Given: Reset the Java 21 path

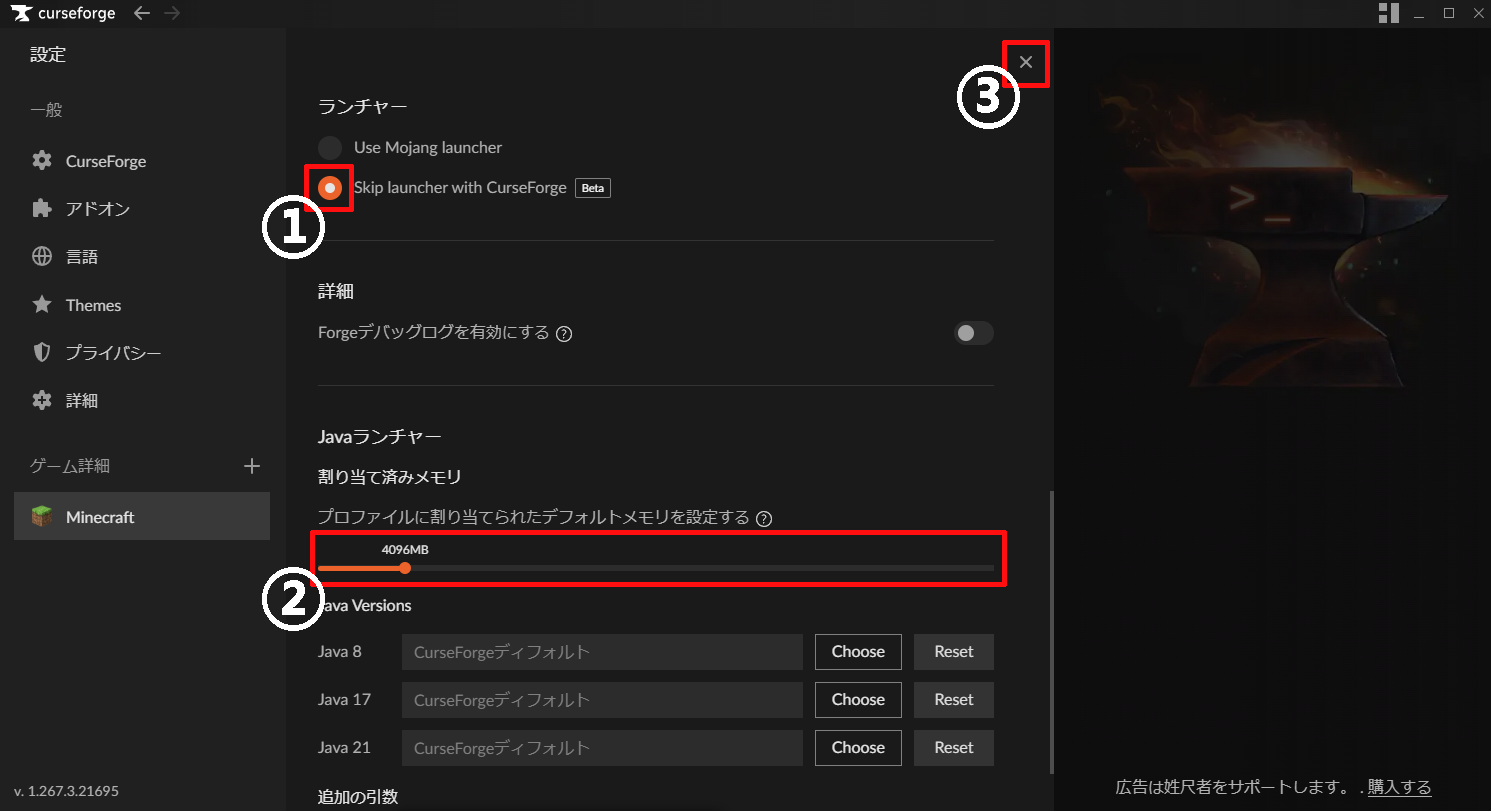Looking at the screenshot, I should pyautogui.click(x=954, y=748).
